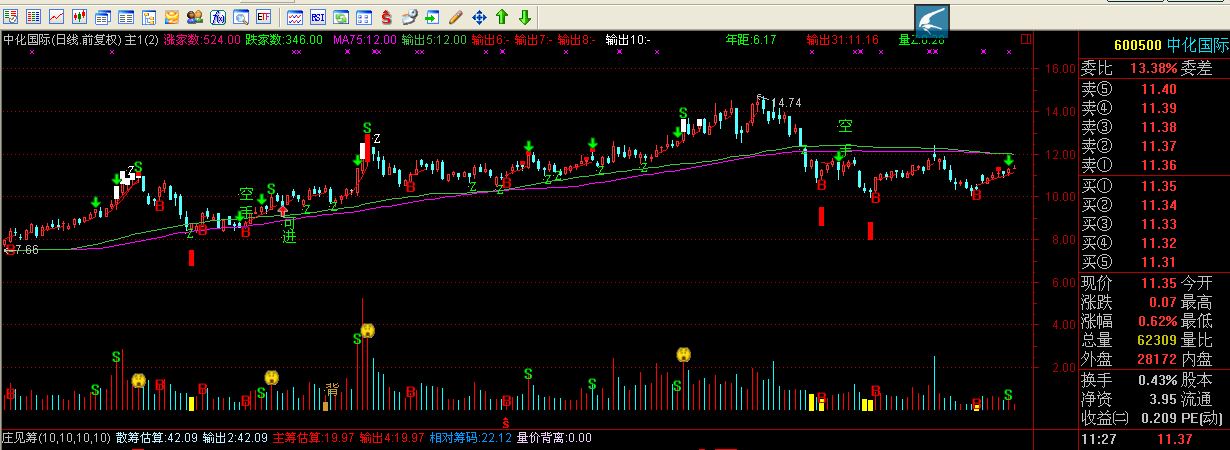Select the blue four-way move arrows tool

[479, 17]
